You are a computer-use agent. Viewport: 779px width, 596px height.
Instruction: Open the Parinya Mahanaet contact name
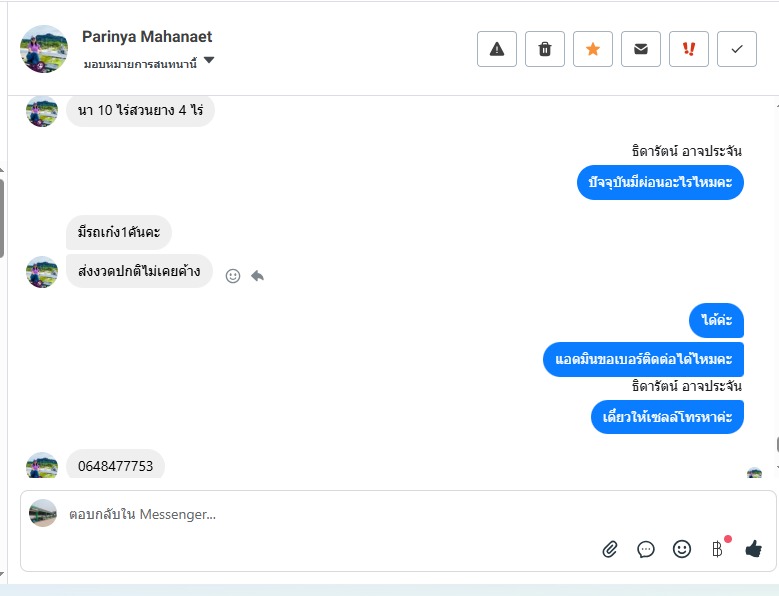pyautogui.click(x=147, y=37)
